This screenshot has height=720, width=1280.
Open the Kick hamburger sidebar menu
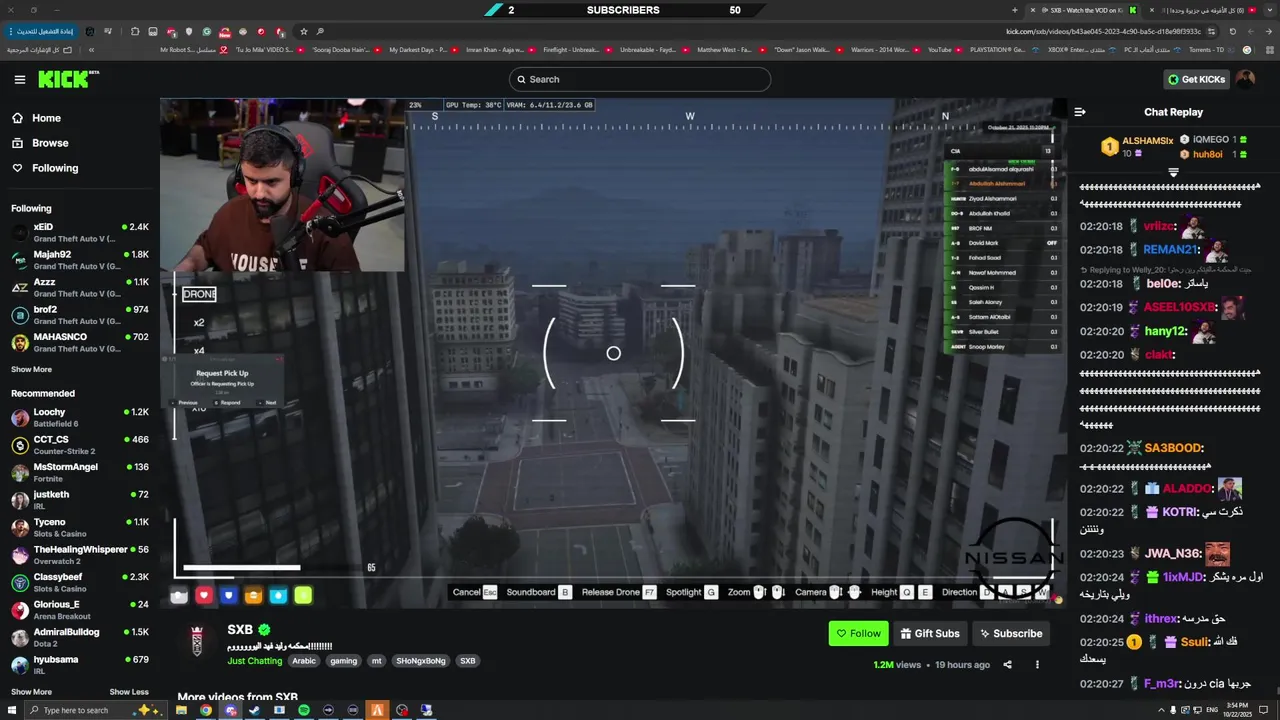coord(20,79)
